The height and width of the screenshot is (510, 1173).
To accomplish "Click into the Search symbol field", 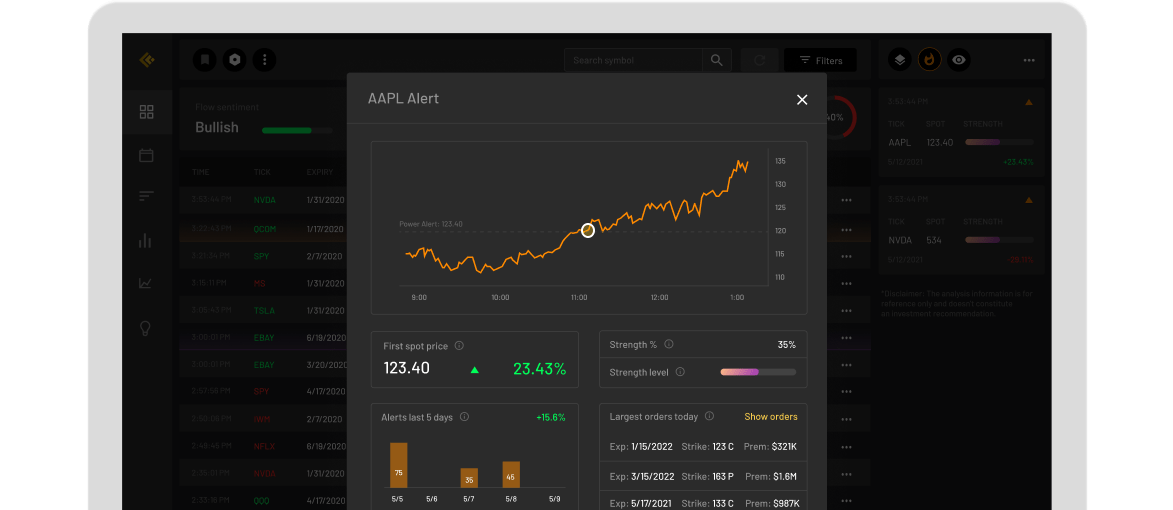I will 633,60.
